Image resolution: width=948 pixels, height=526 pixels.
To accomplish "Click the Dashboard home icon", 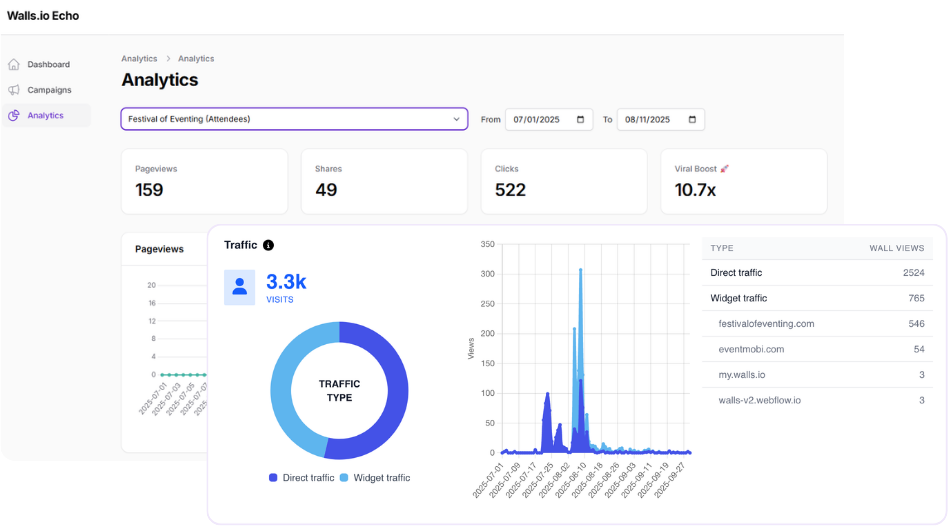I will click(x=14, y=65).
